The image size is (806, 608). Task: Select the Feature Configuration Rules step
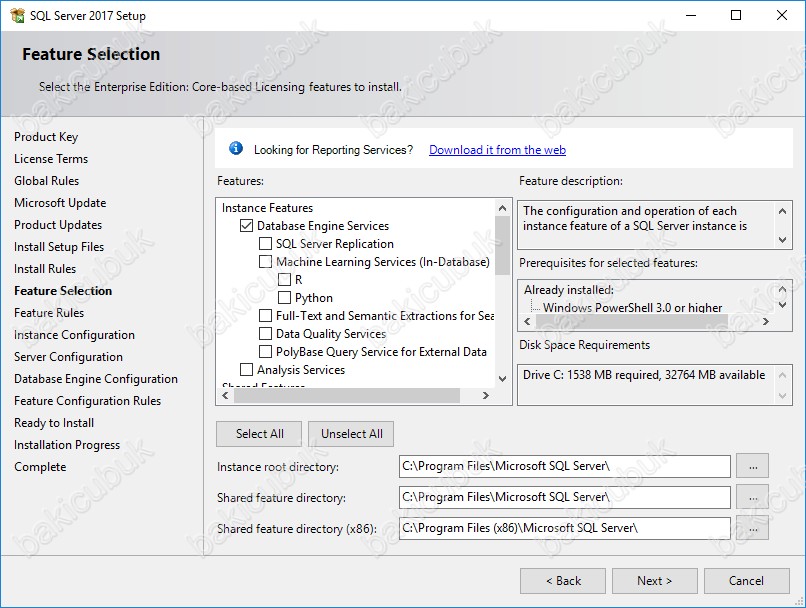pos(87,401)
